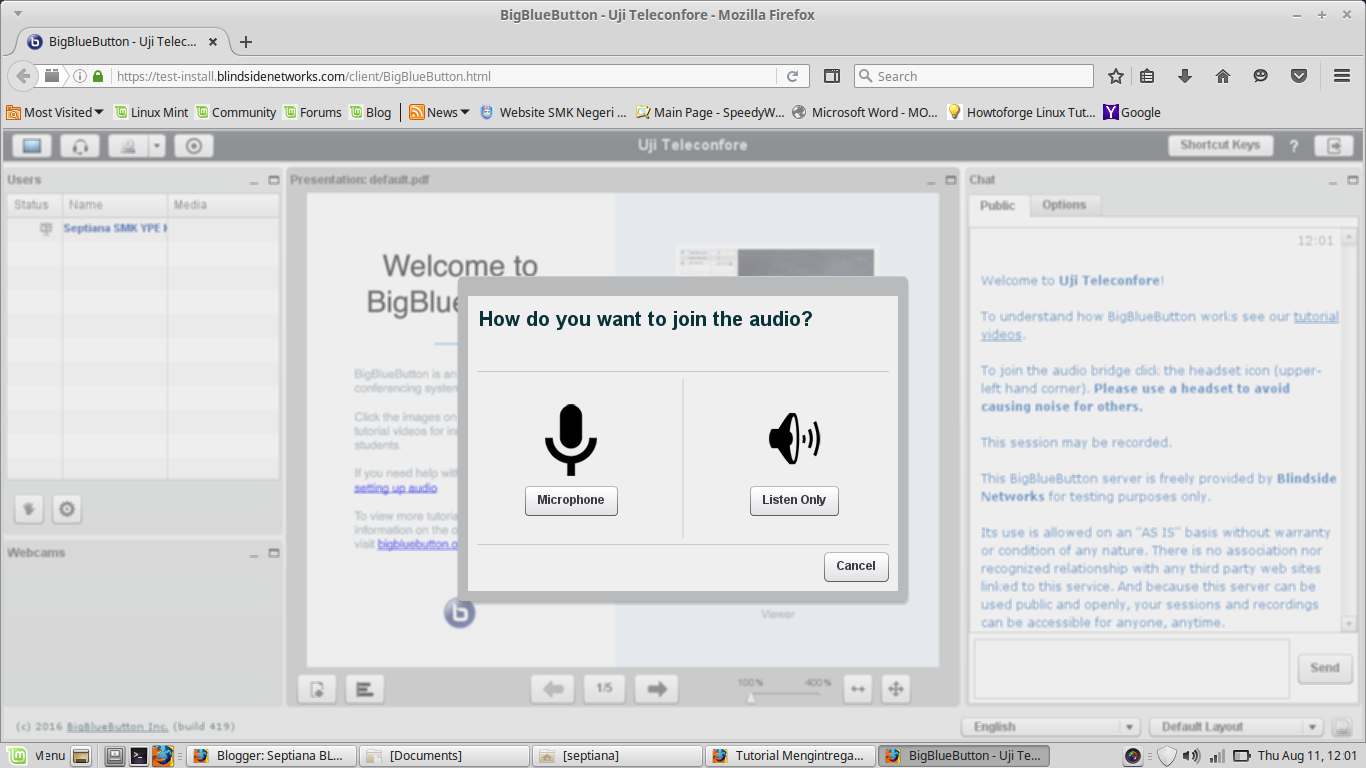1366x768 pixels.
Task: Click the Status column header
Action: [x=32, y=205]
